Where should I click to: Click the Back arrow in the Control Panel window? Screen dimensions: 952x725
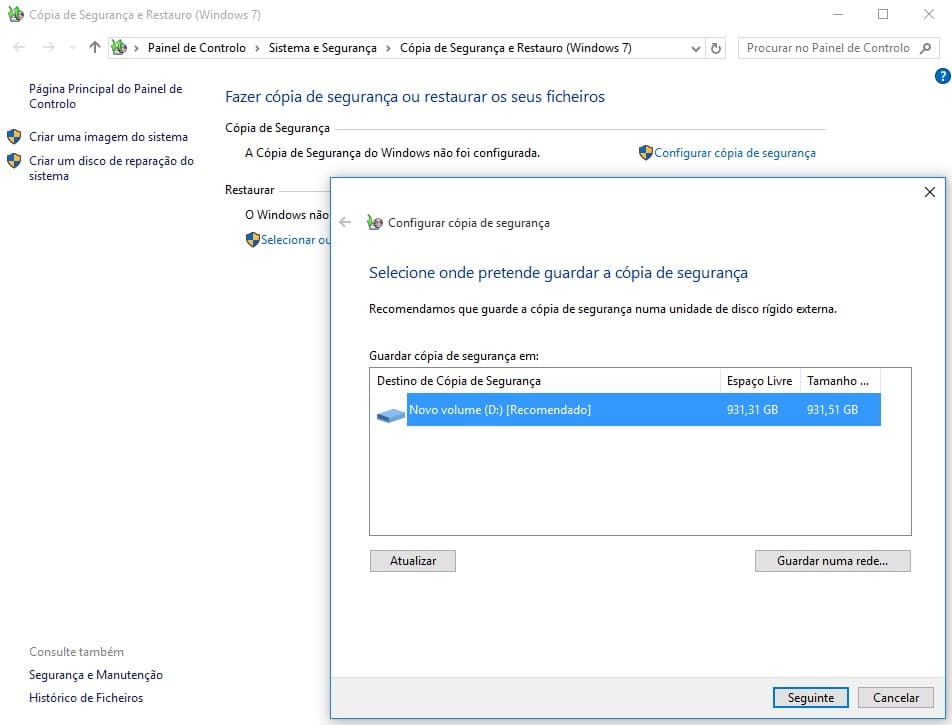(19, 47)
